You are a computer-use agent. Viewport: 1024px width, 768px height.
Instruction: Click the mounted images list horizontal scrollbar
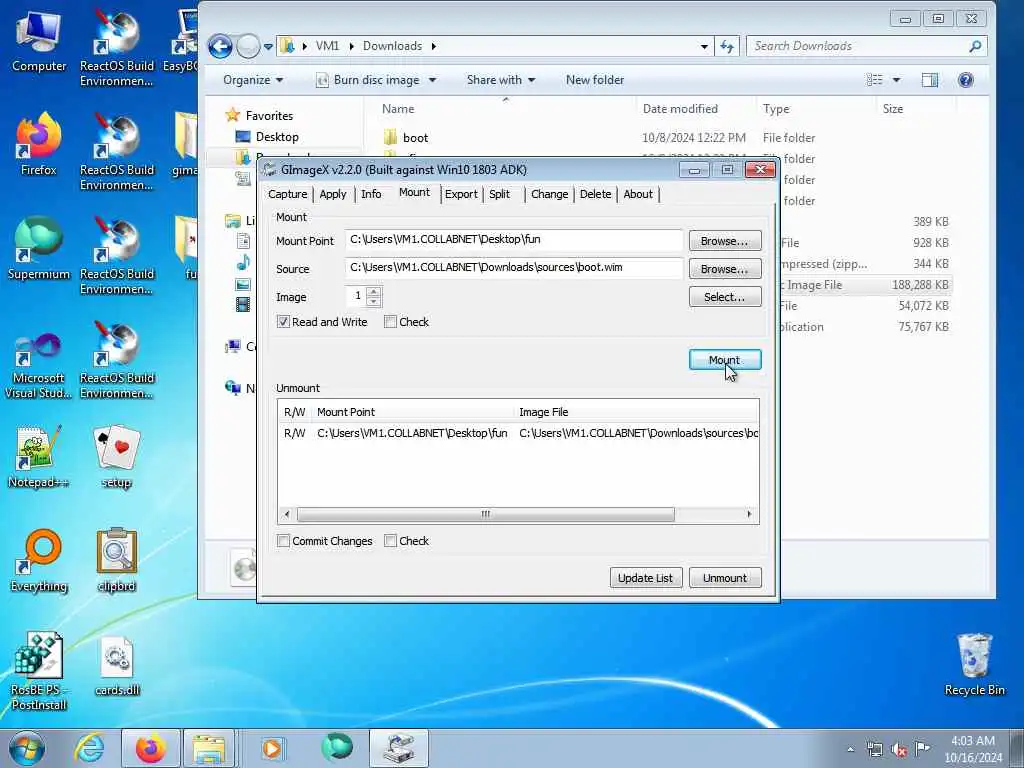[486, 515]
